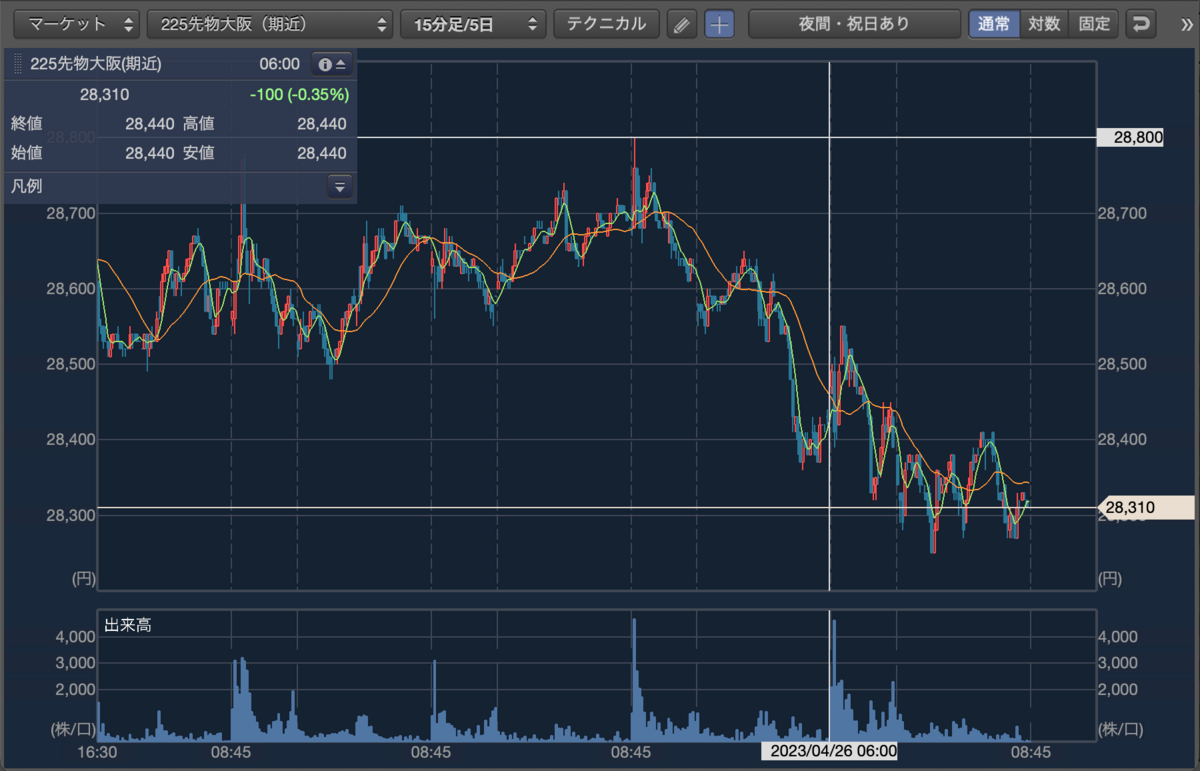Click the 終値 label in info panel
Image resolution: width=1200 pixels, height=771 pixels.
(27, 124)
